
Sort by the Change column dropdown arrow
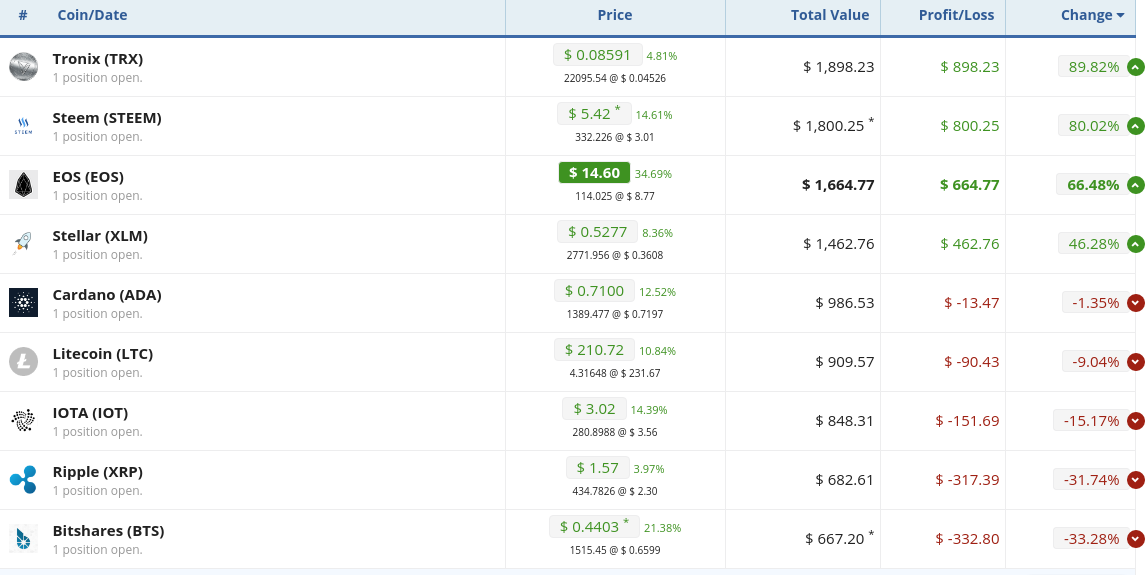click(x=1120, y=15)
